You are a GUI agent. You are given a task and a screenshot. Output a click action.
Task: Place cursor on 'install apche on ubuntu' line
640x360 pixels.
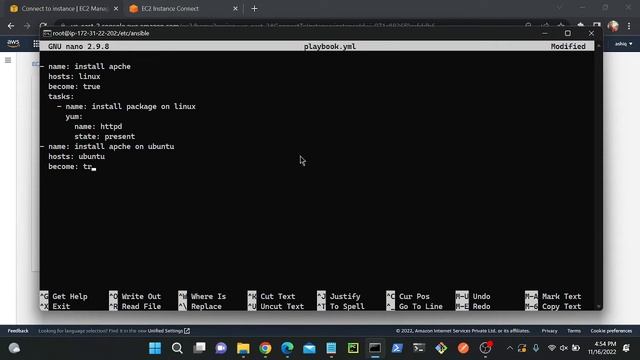coord(111,147)
